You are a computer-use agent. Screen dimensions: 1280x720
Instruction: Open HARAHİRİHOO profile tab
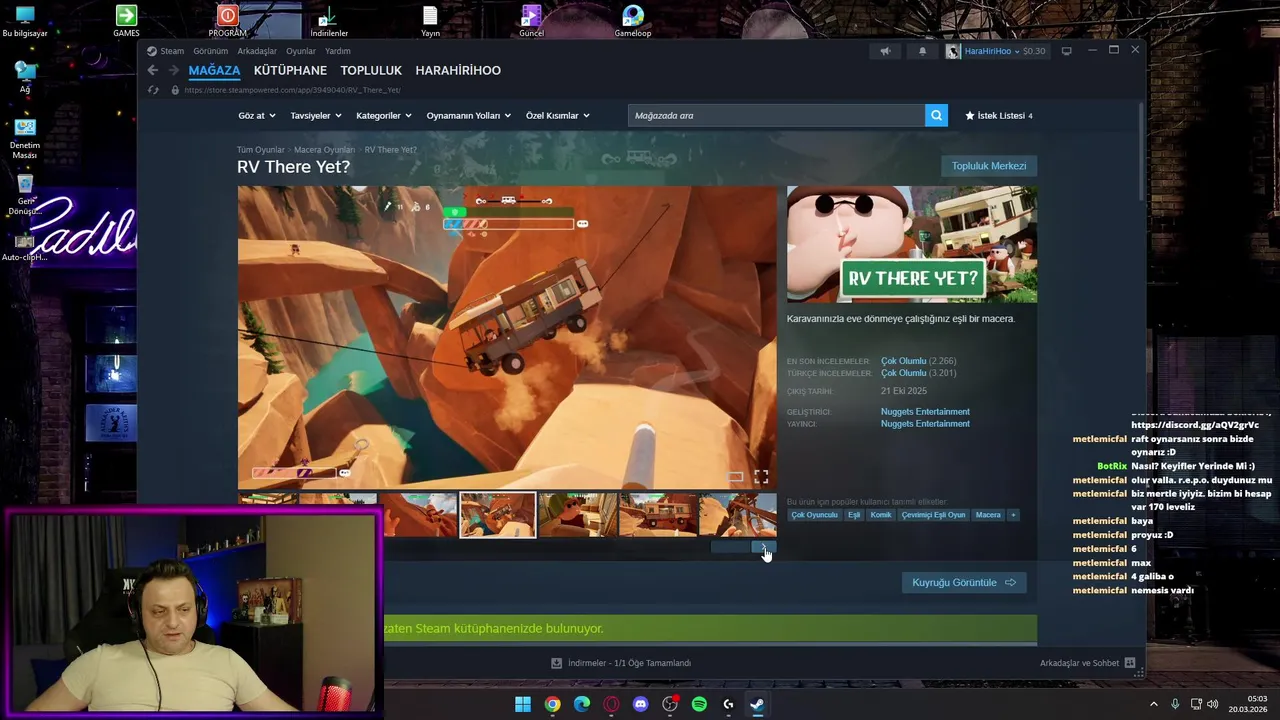coord(458,70)
